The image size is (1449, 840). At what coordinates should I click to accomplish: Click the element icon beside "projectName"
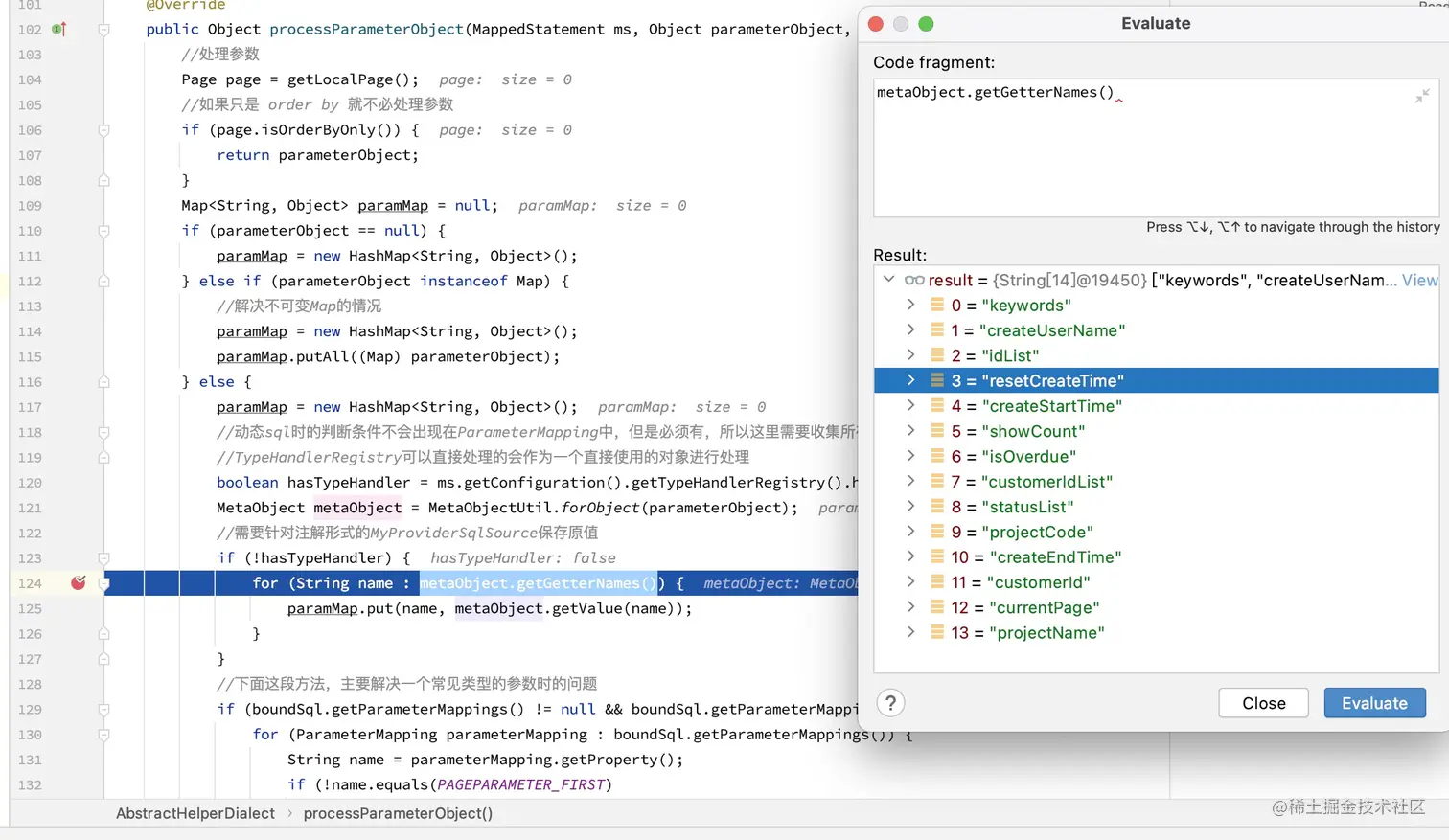click(937, 632)
